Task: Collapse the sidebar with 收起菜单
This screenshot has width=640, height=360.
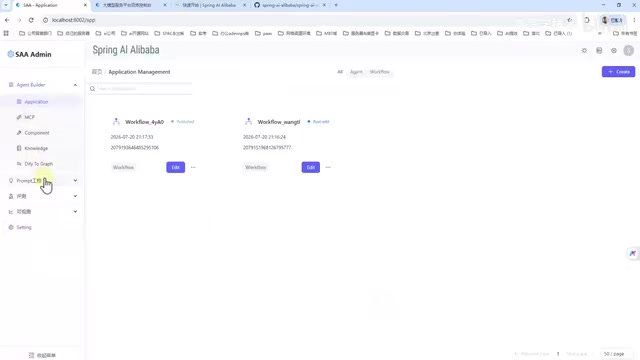Action: [x=42, y=355]
